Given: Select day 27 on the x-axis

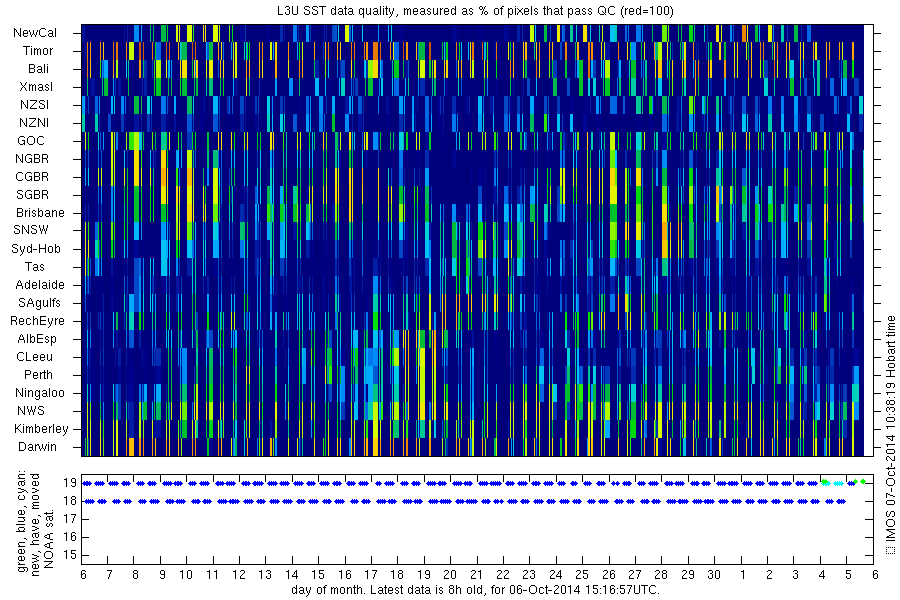Looking at the screenshot, I should [x=635, y=574].
